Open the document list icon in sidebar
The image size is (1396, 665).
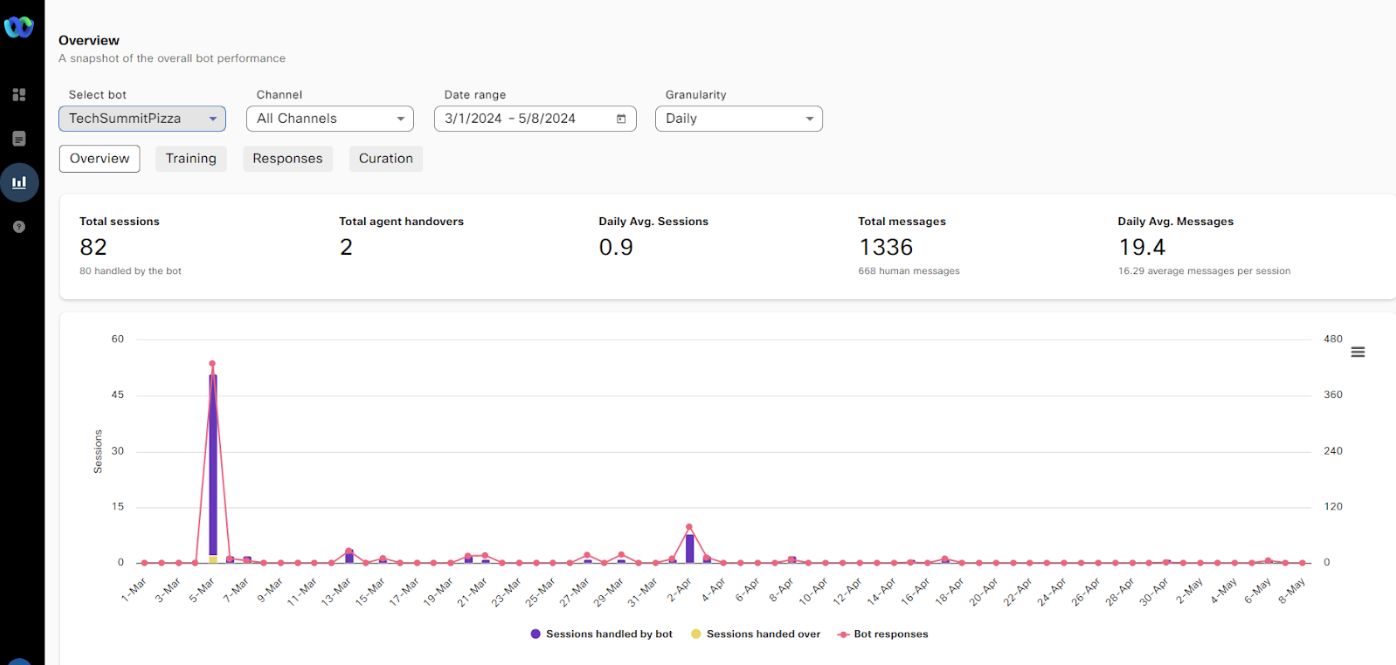point(19,139)
